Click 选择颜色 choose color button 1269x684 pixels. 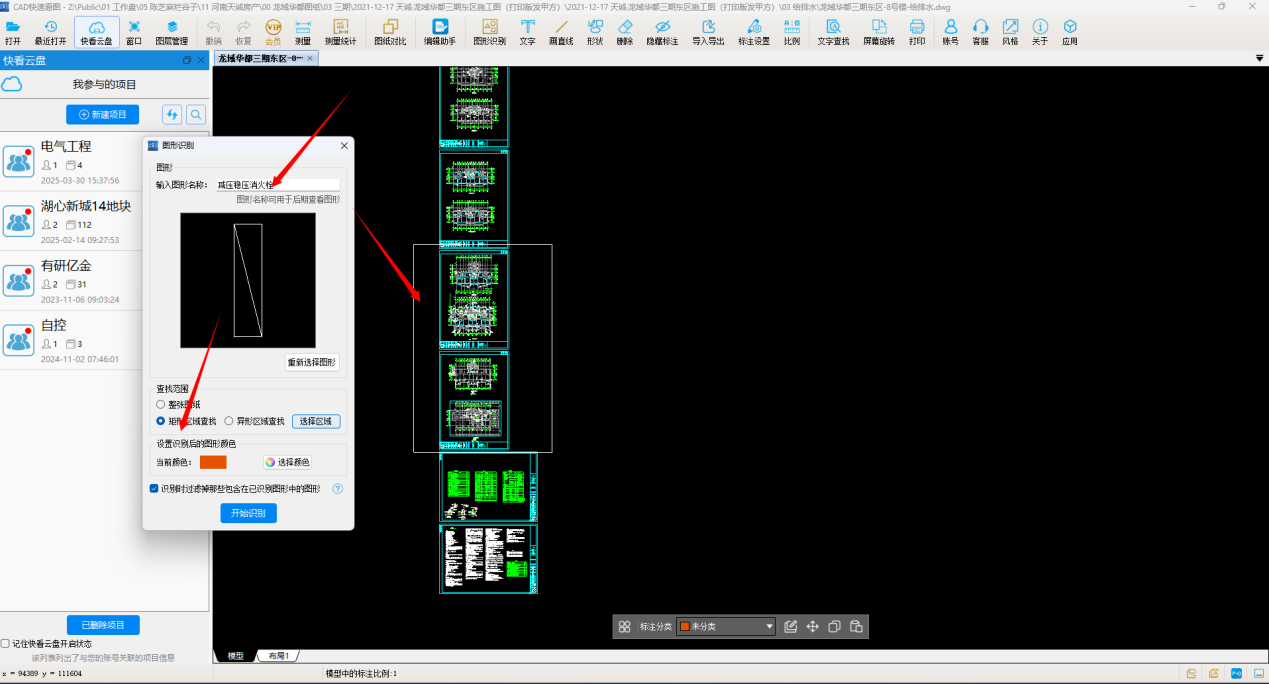click(x=287, y=462)
